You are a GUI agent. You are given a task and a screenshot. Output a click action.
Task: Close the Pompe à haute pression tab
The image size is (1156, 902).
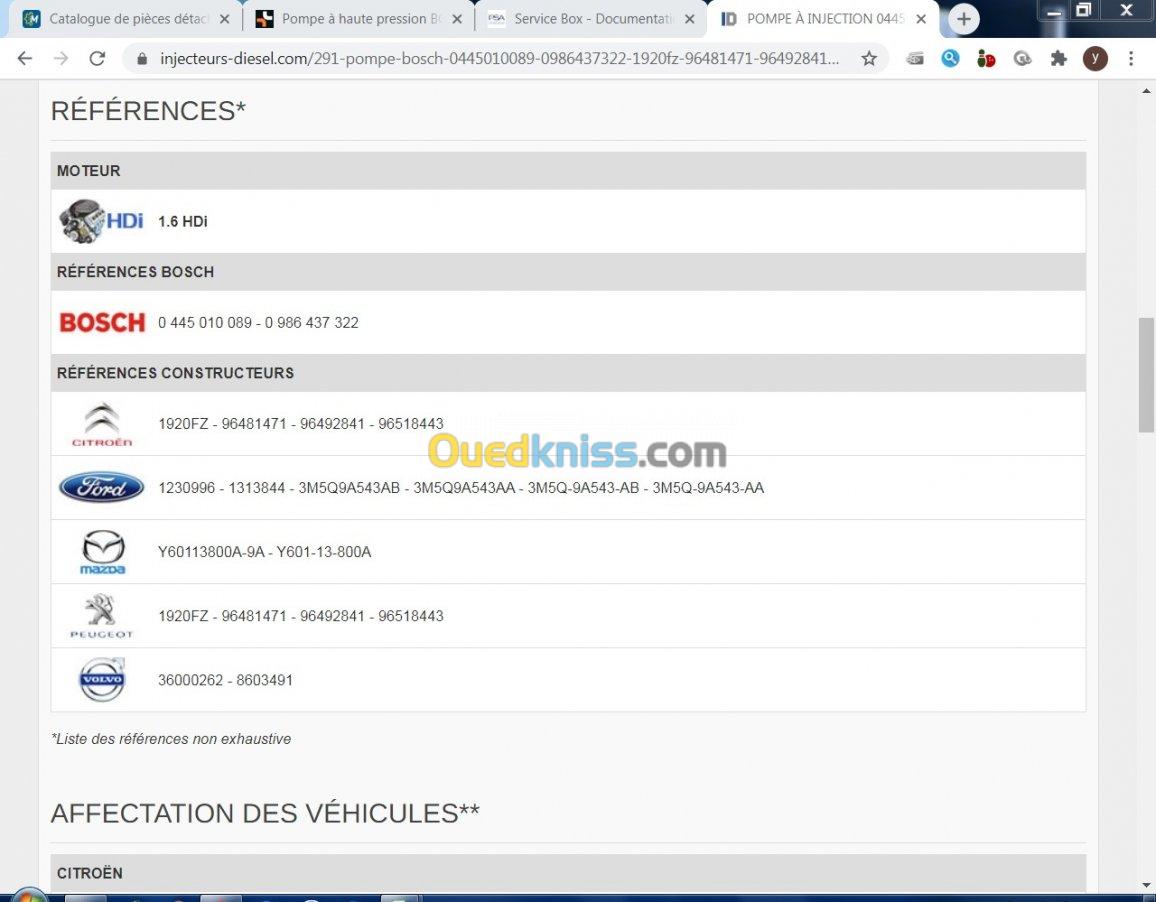click(457, 19)
